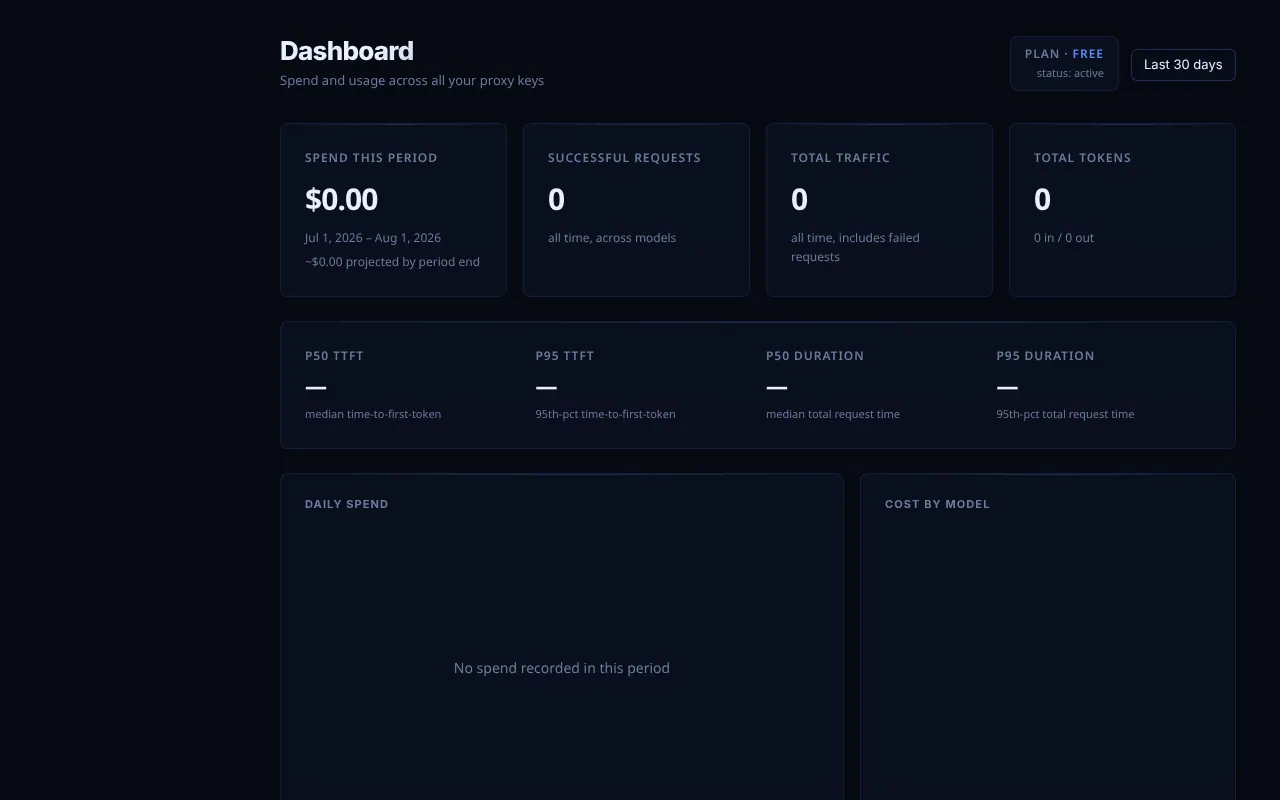Click the 'Spend and usage across all your proxy keys' subtitle
Viewport: 1280px width, 800px height.
click(x=412, y=80)
